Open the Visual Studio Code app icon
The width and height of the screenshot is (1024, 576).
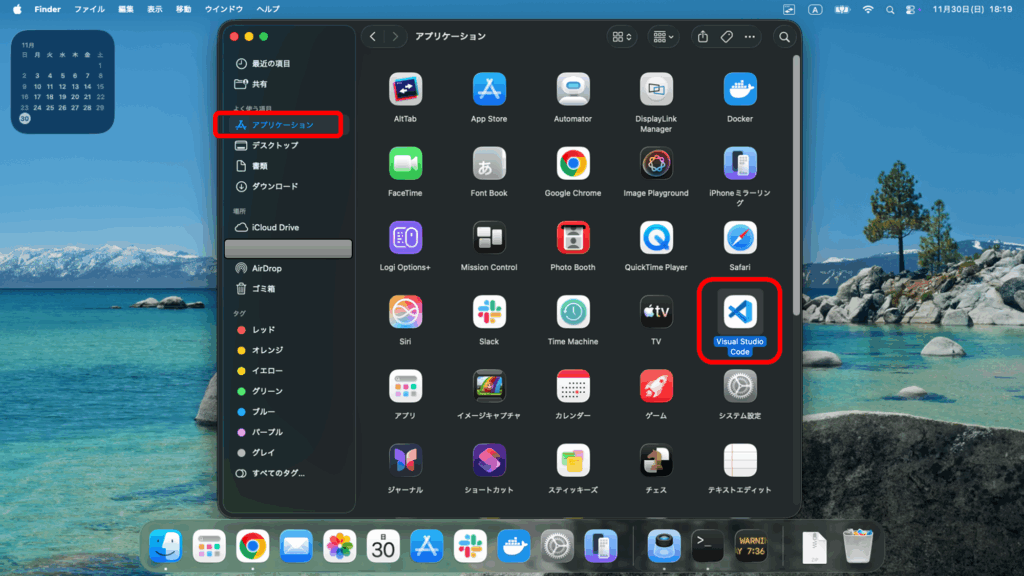(x=740, y=312)
